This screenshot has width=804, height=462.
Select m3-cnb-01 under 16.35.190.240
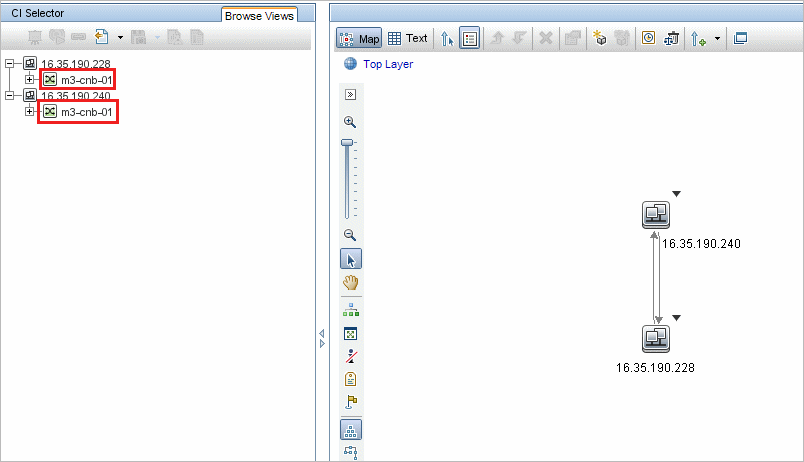click(86, 112)
